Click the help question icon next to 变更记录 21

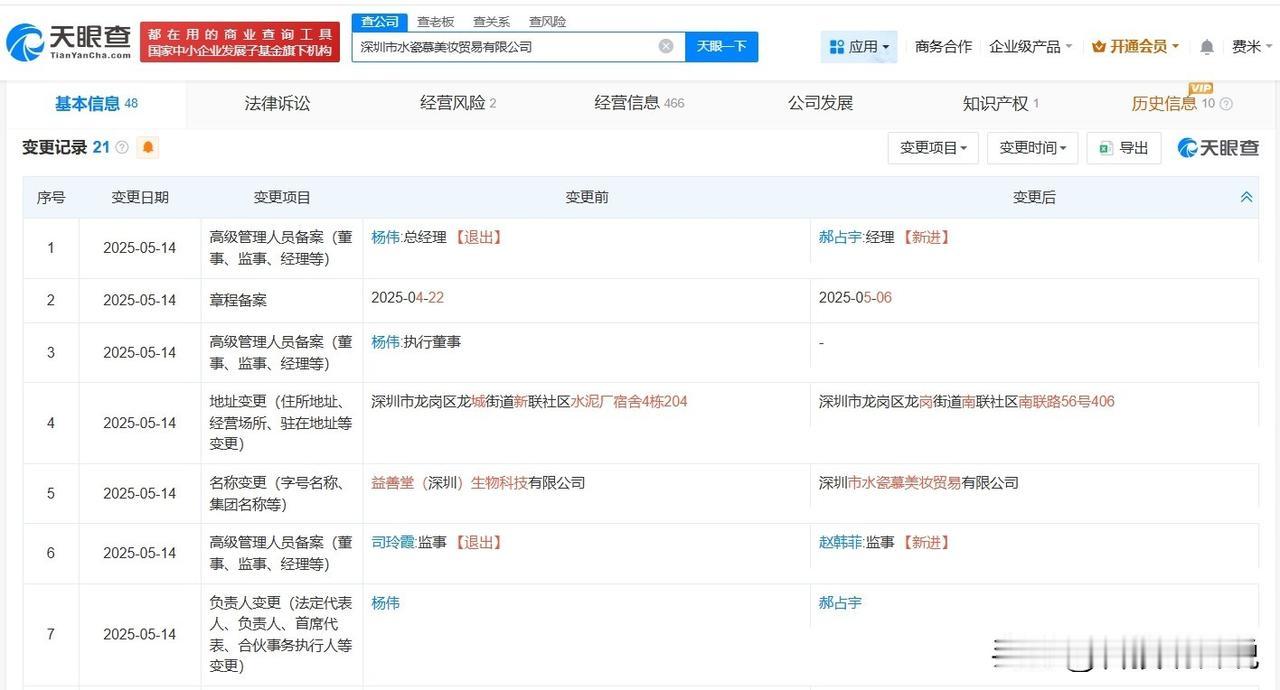122,148
